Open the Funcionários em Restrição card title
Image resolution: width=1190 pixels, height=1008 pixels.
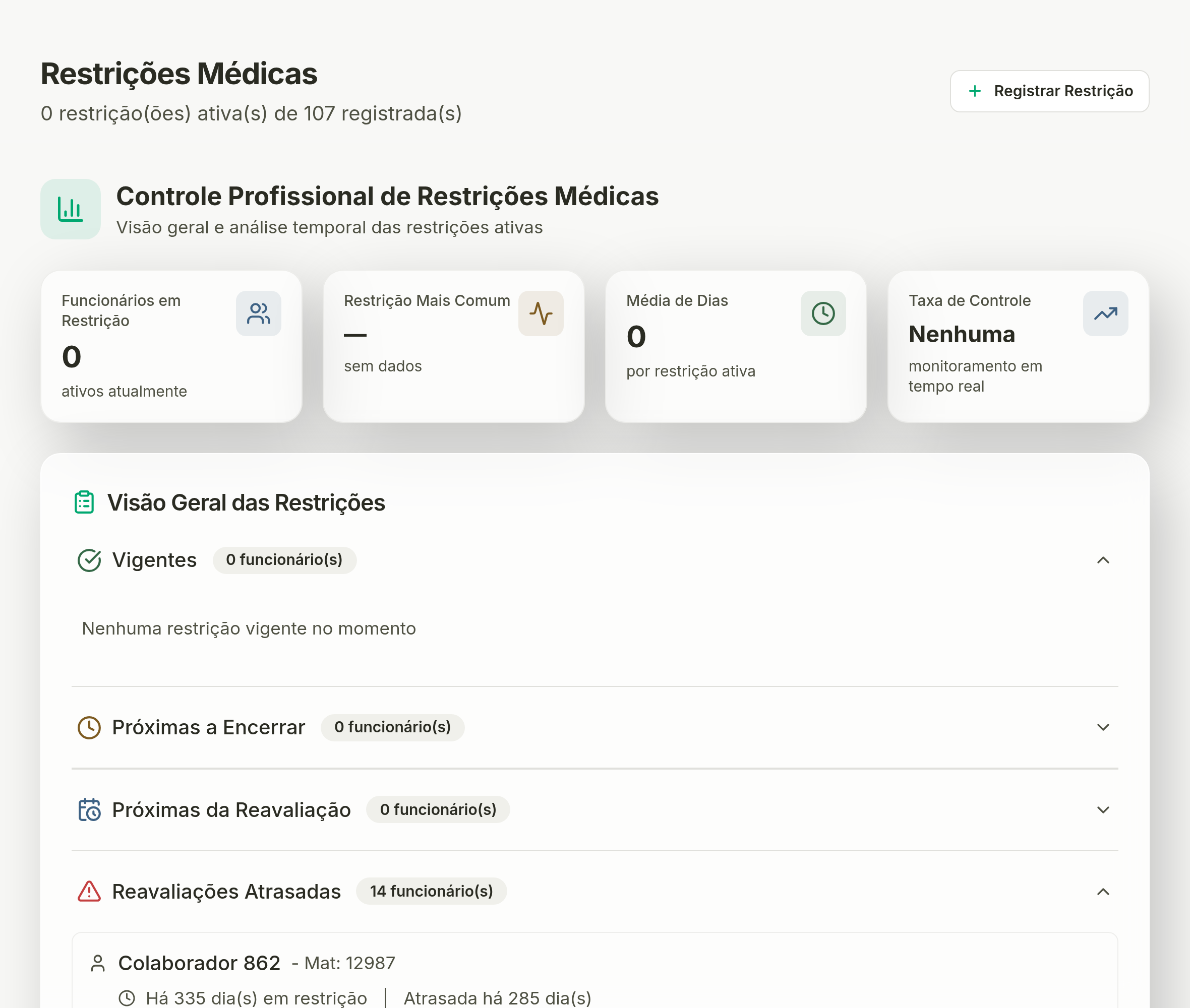click(121, 311)
